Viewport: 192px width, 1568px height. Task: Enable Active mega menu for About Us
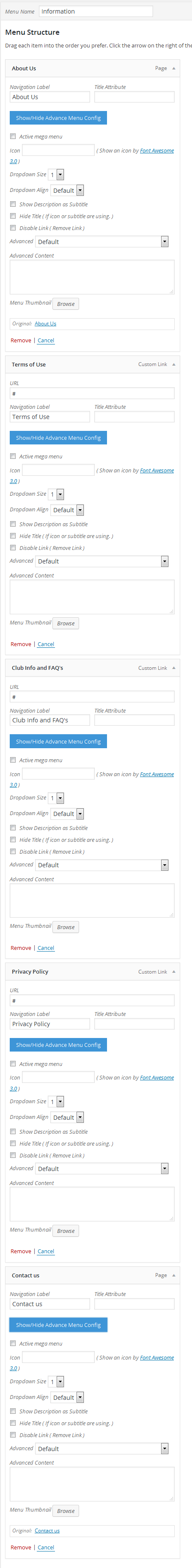tap(13, 136)
